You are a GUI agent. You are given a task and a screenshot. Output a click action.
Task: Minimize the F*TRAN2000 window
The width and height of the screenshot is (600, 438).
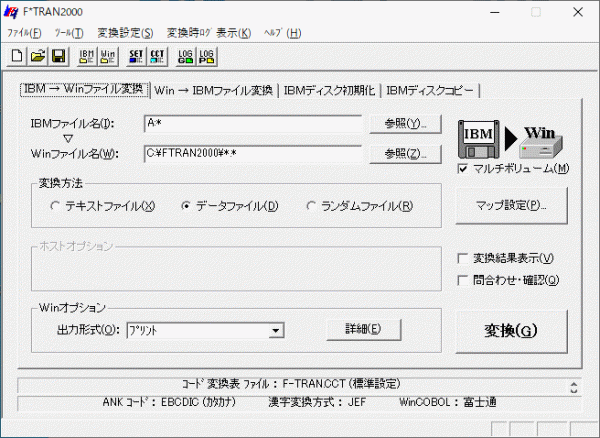tap(495, 12)
